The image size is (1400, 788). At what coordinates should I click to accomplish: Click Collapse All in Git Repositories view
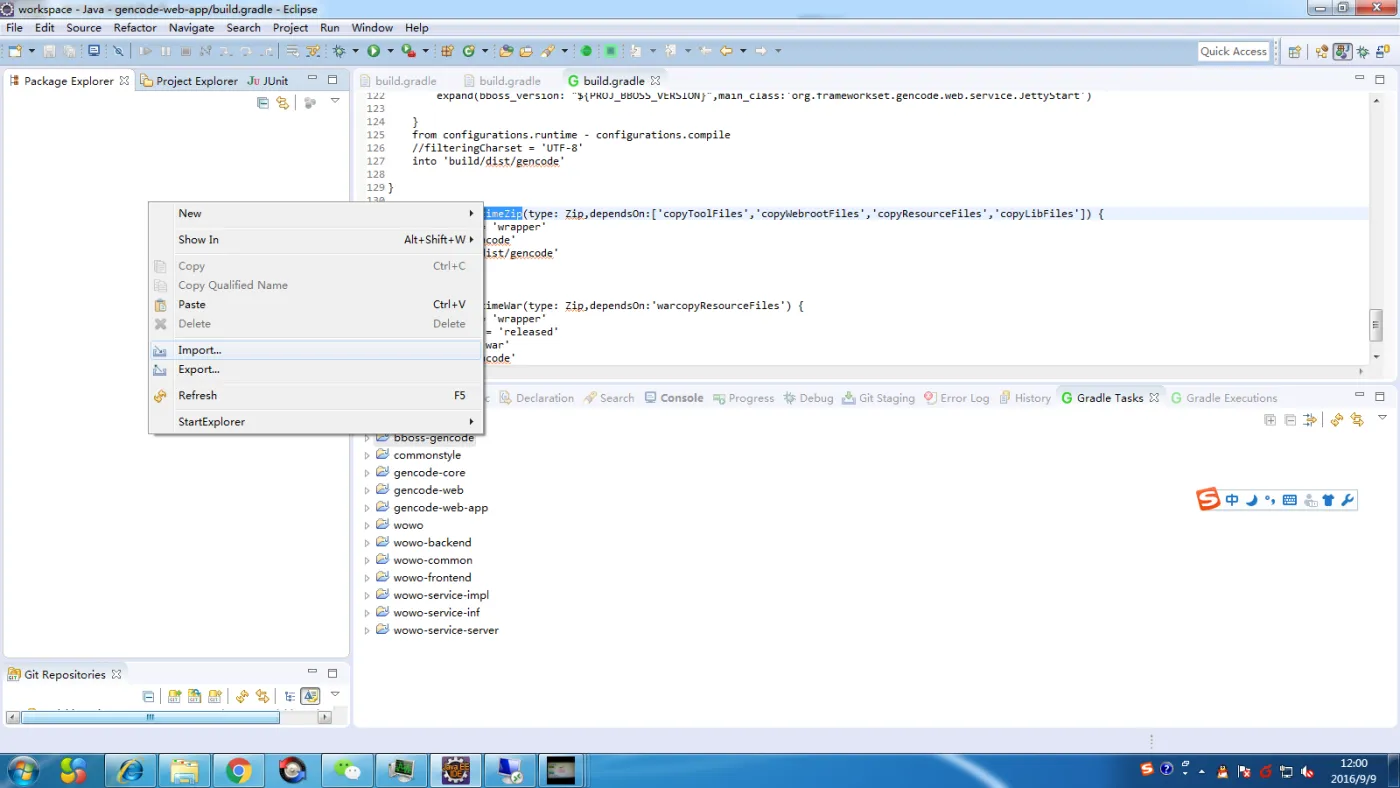pyautogui.click(x=149, y=696)
